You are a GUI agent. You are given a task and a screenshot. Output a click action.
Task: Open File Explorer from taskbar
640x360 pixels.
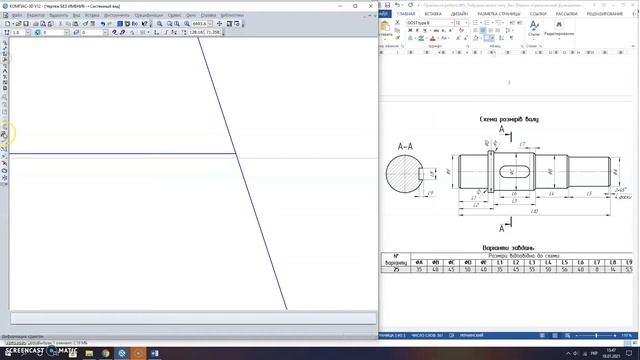pos(89,353)
